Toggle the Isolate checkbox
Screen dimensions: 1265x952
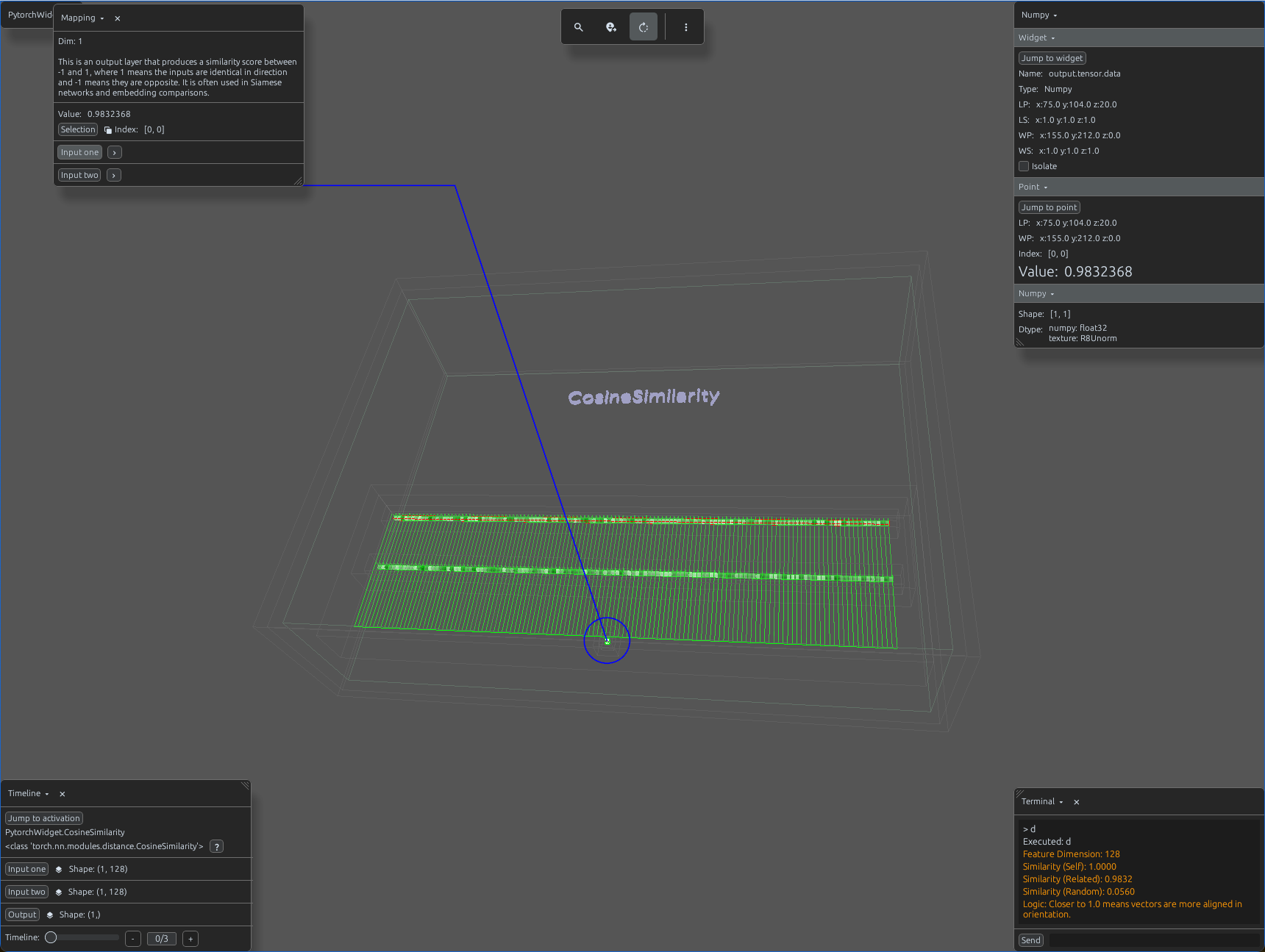tap(1024, 166)
